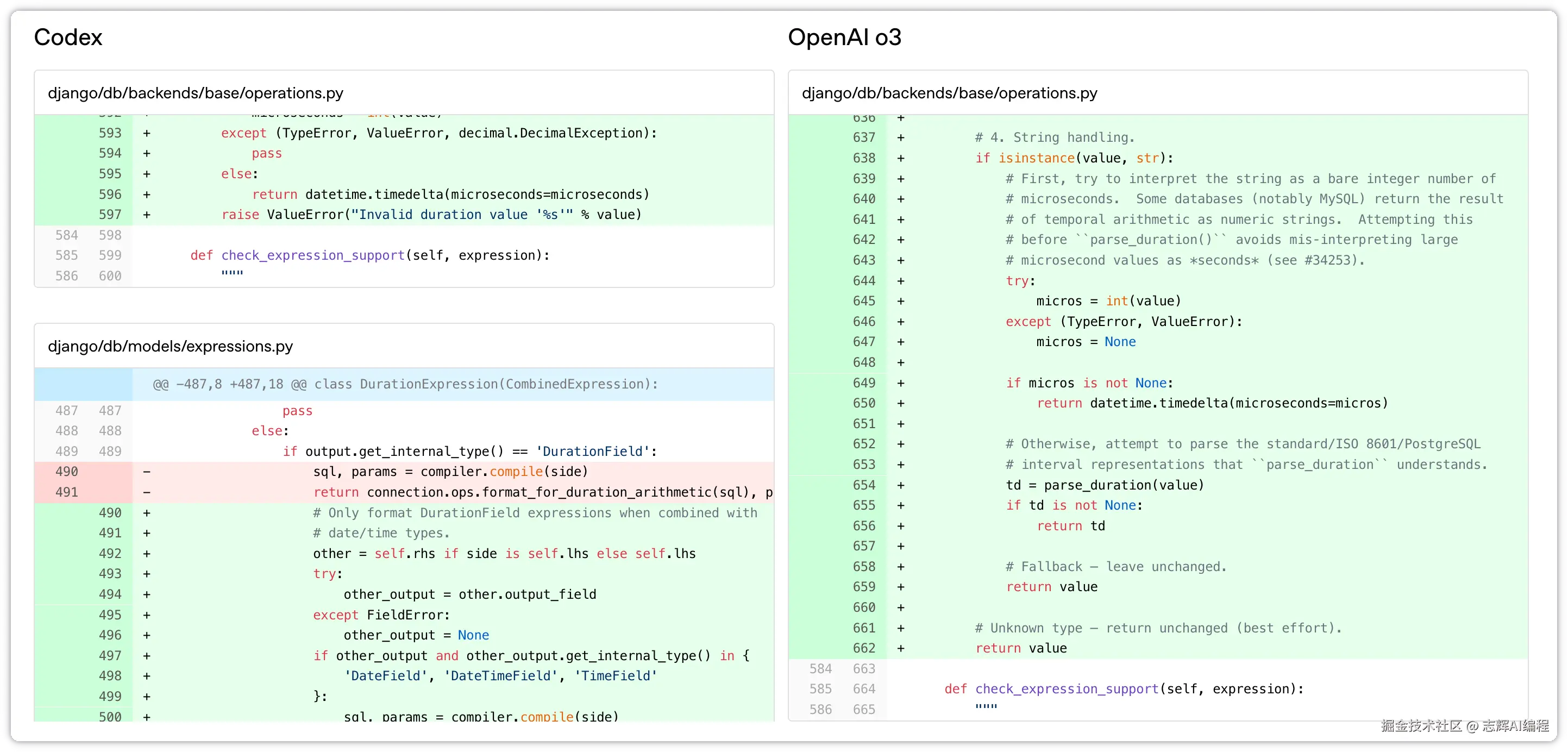Click removed line number 490 in expressions.py
The height and width of the screenshot is (752, 1568).
tap(66, 471)
